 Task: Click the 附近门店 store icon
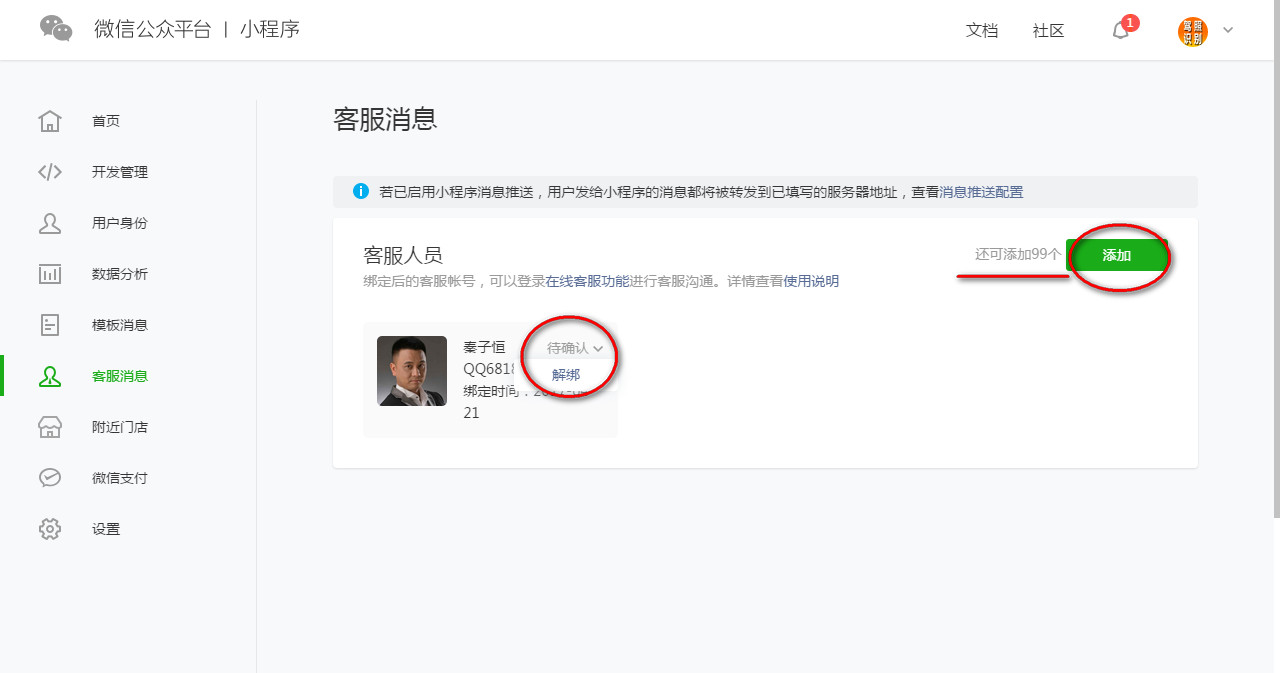coord(50,427)
